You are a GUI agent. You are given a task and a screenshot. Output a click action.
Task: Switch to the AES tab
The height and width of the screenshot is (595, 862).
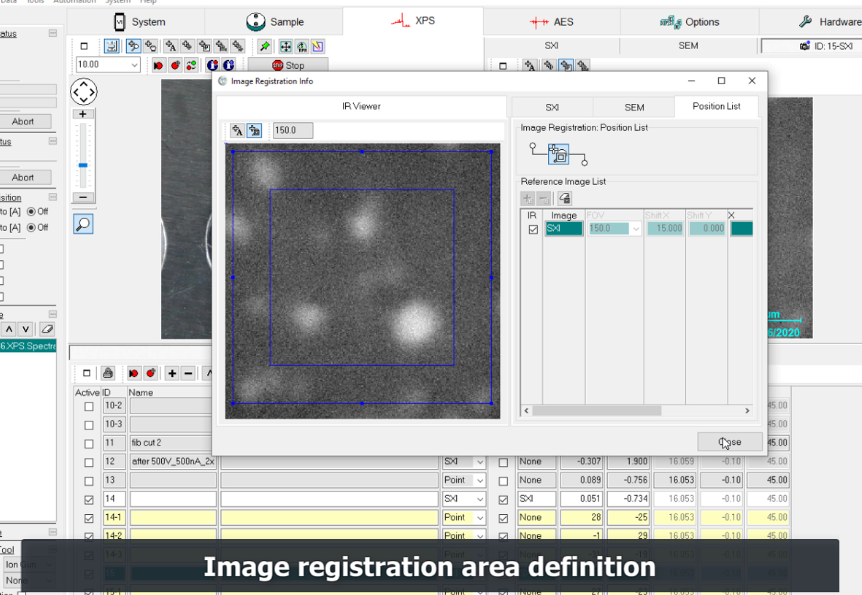551,22
